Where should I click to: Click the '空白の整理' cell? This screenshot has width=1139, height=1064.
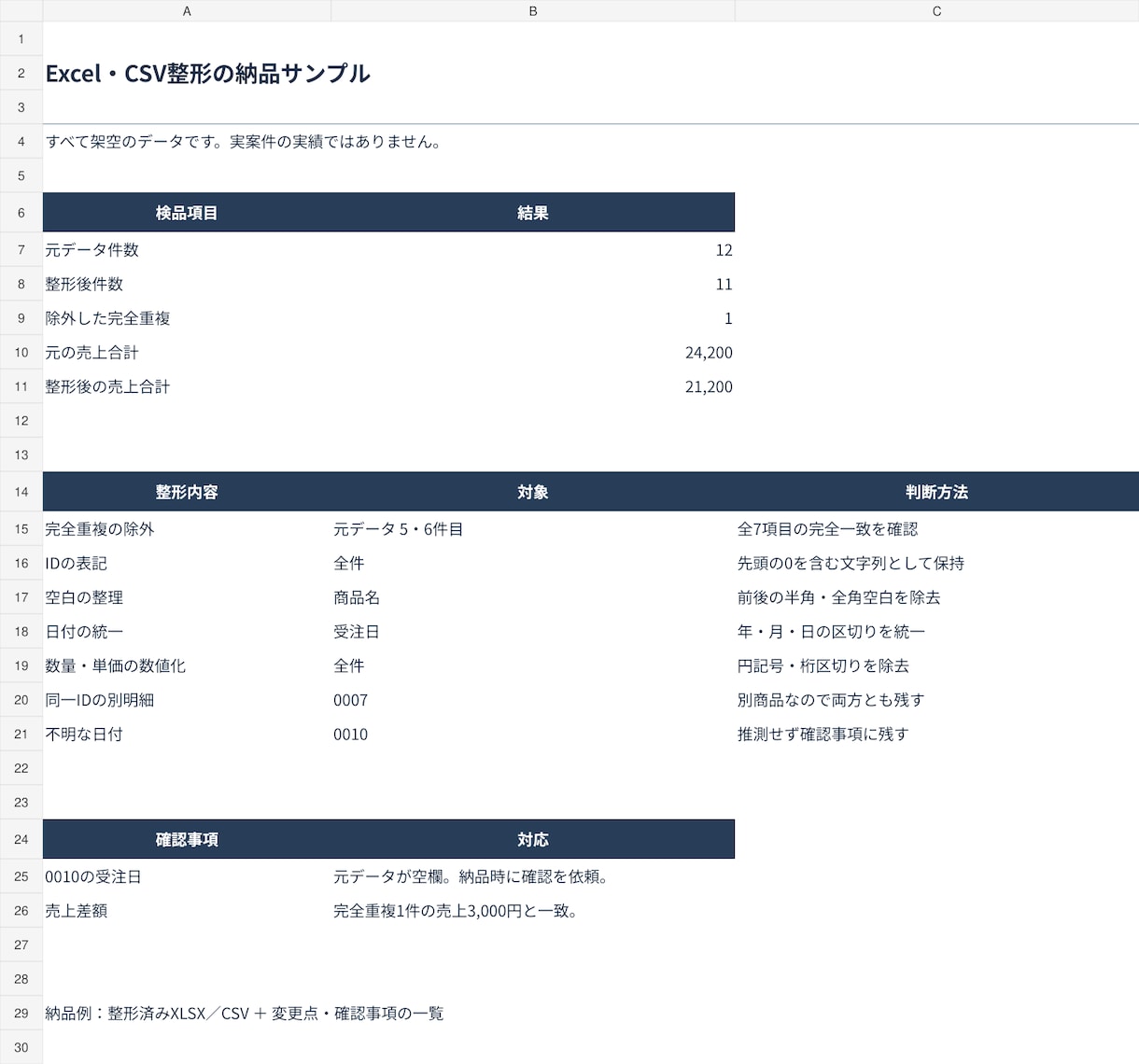coord(187,597)
